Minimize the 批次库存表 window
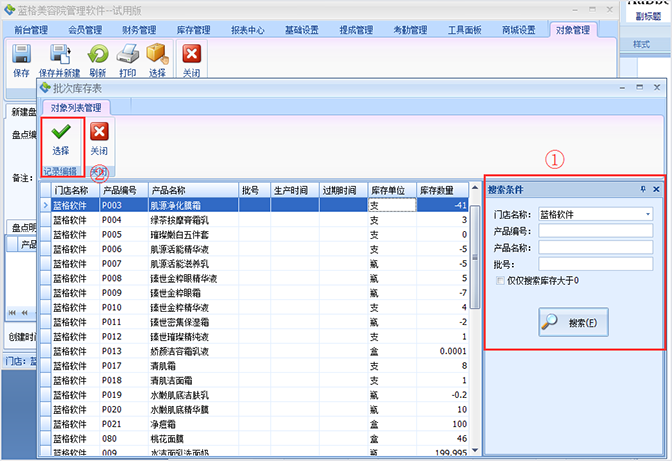The width and height of the screenshot is (672, 461). [622, 87]
